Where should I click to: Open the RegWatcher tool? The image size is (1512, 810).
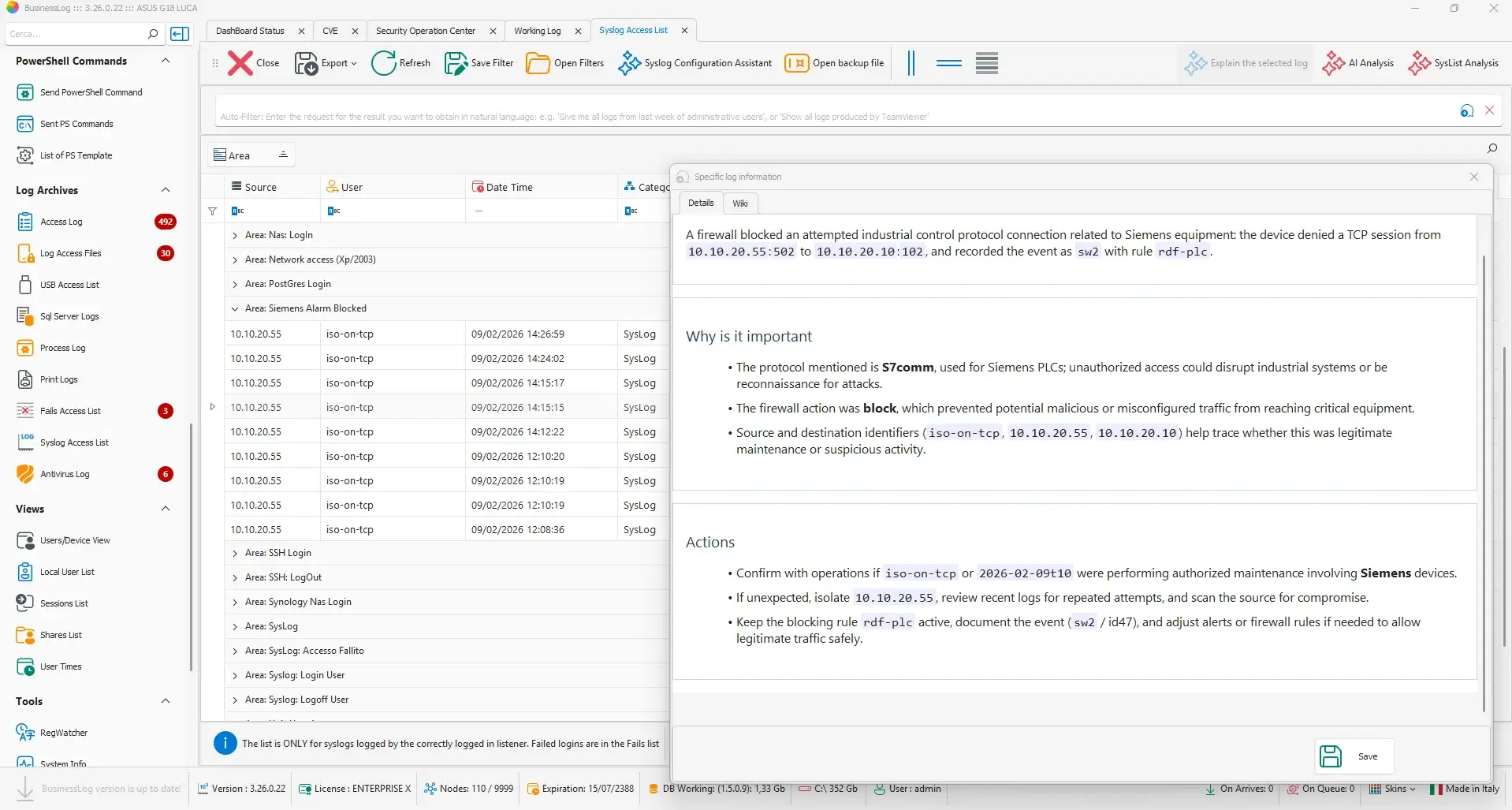tap(52, 733)
